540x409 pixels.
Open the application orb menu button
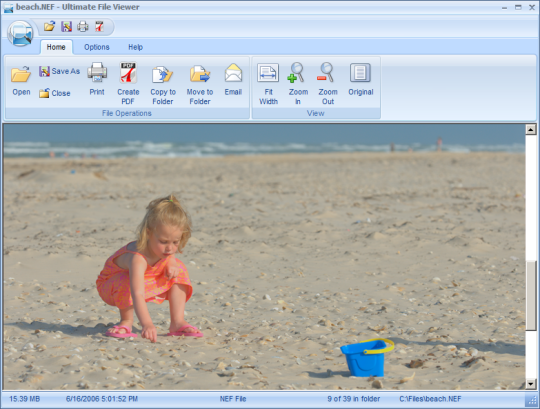(20, 33)
